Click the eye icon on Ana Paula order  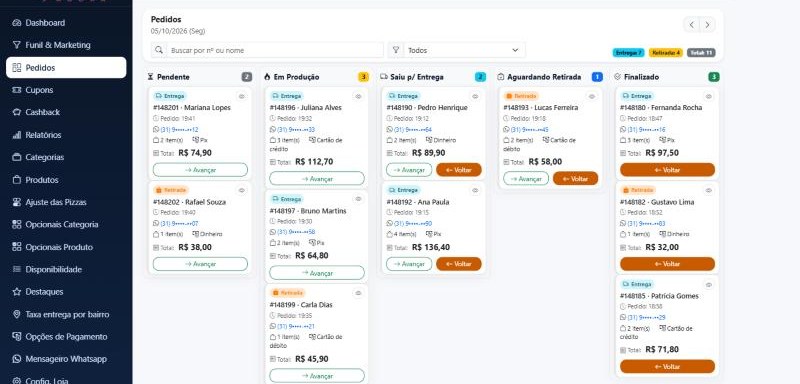pos(475,190)
